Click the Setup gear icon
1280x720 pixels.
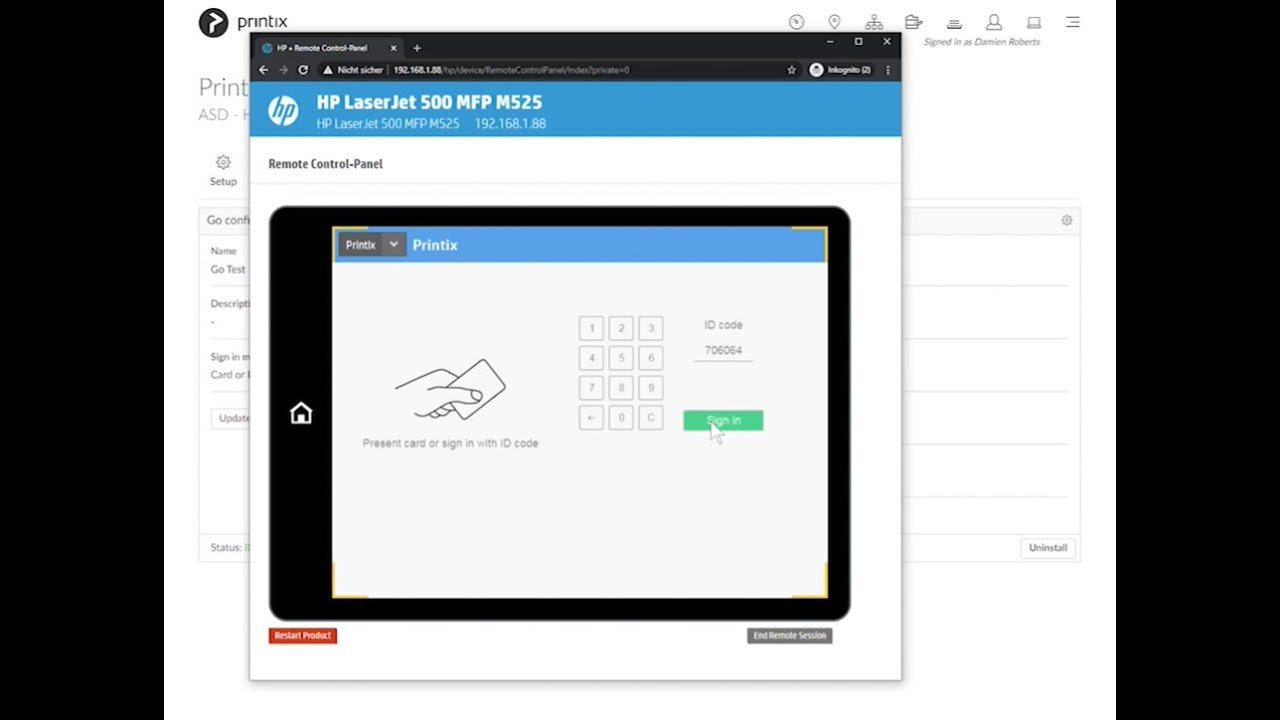223,162
